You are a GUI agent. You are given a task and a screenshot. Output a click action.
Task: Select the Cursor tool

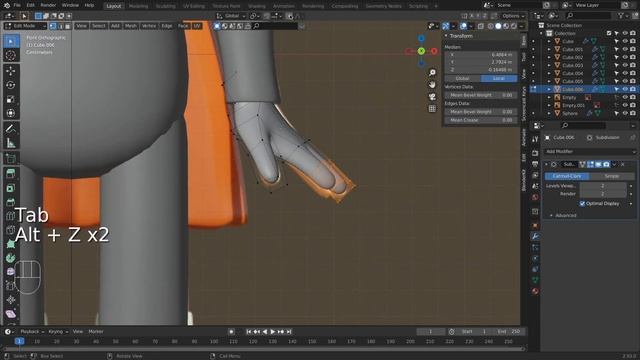click(x=11, y=55)
